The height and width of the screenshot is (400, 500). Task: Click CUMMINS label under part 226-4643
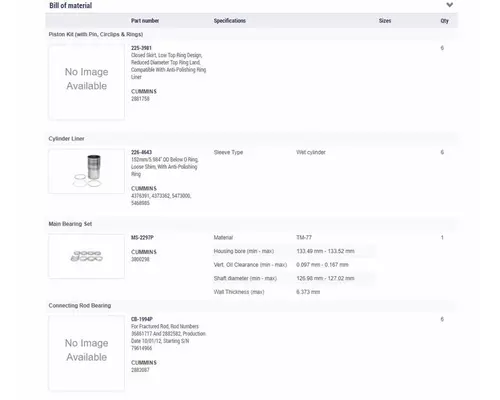pos(144,188)
